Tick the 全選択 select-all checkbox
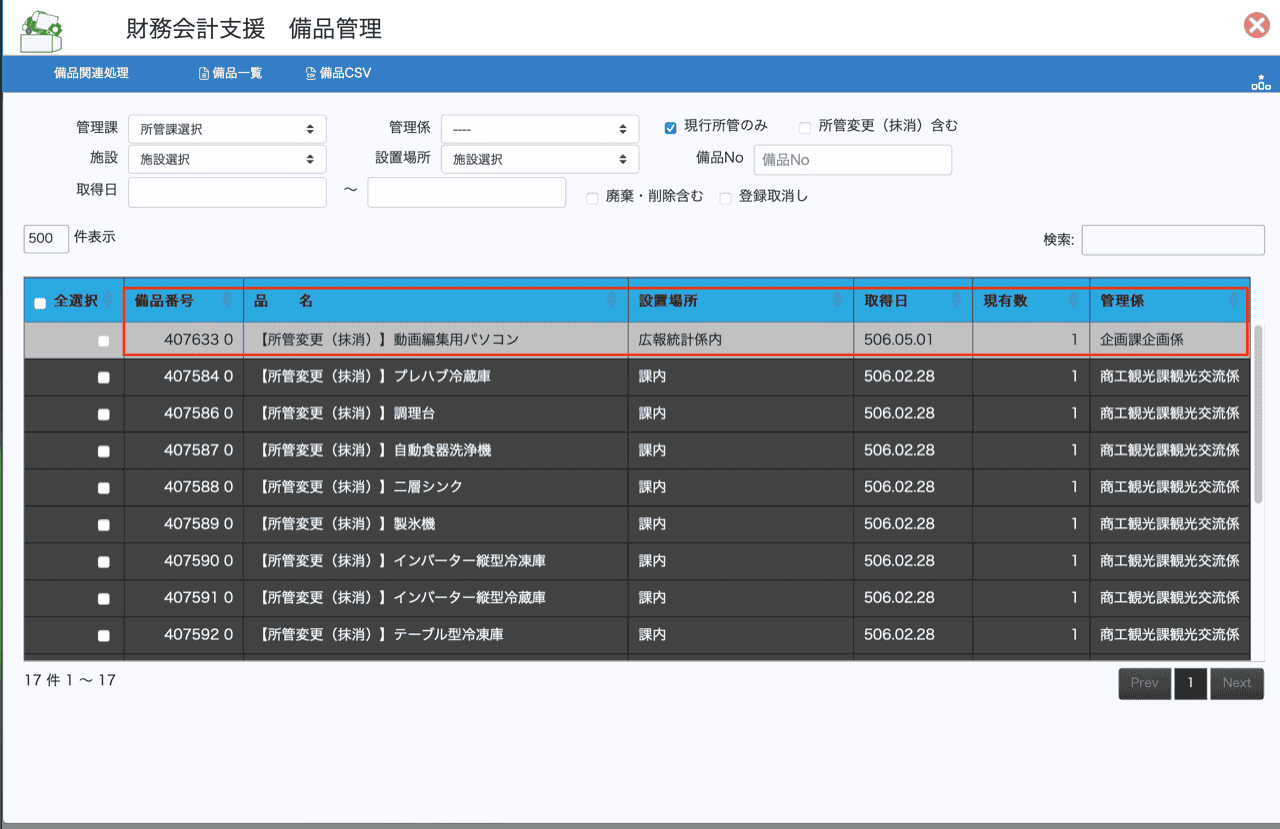The height and width of the screenshot is (829, 1280). click(40, 304)
